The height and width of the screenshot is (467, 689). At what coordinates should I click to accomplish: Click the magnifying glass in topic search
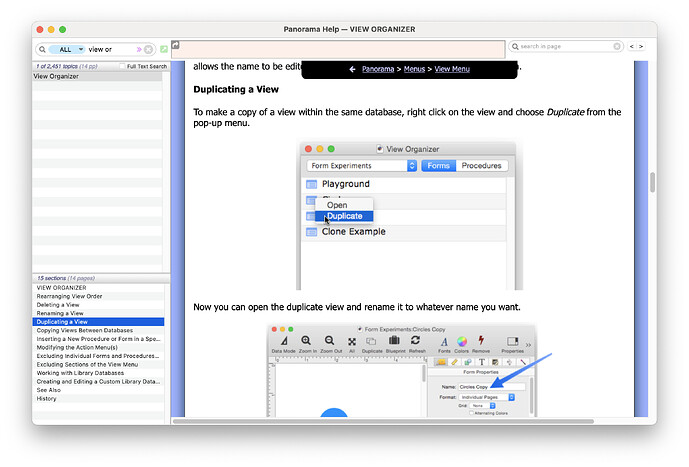coord(45,49)
